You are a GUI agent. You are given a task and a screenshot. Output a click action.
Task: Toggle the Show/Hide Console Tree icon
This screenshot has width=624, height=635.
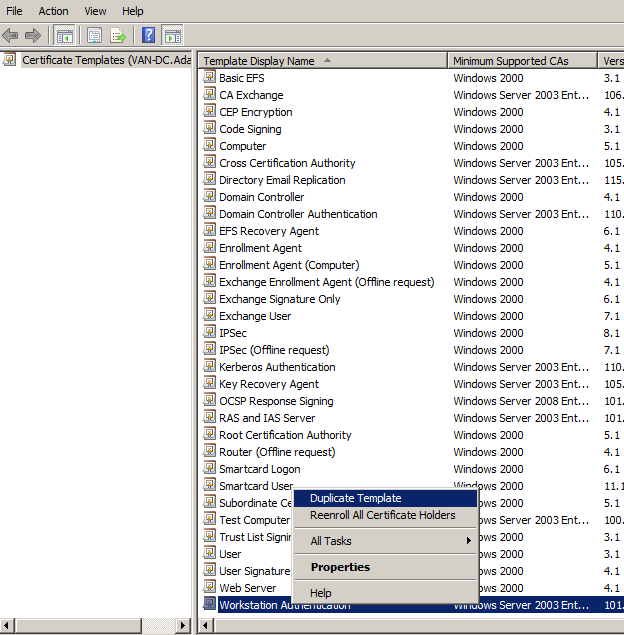(65, 36)
